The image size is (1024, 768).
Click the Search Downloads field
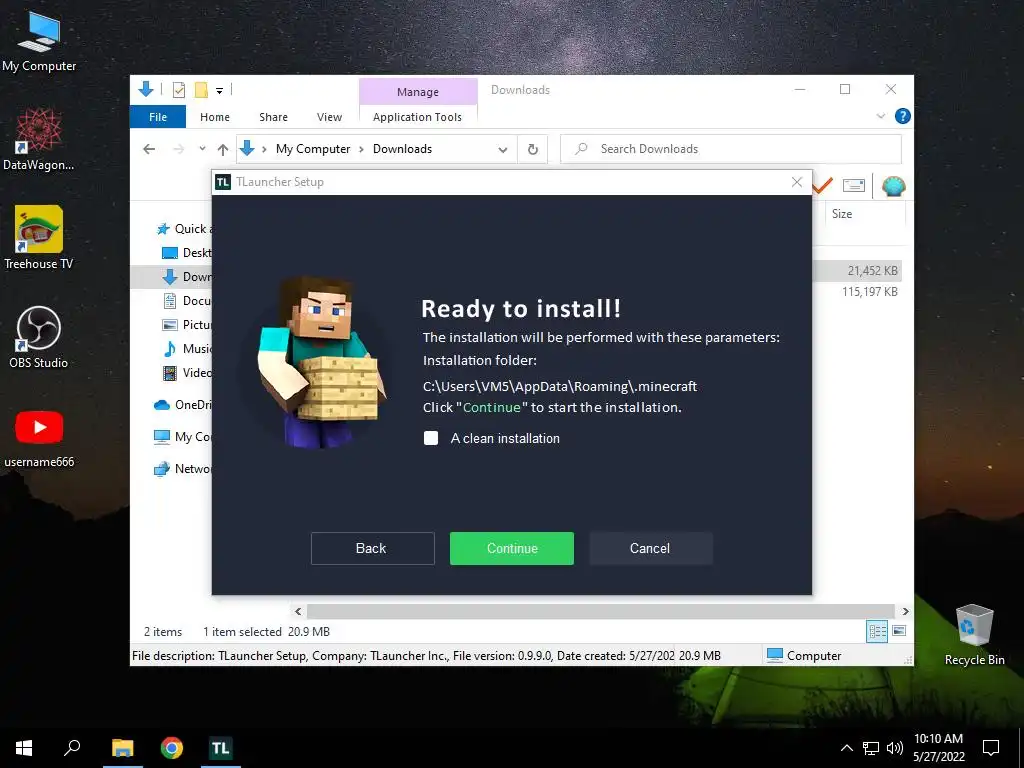point(731,149)
